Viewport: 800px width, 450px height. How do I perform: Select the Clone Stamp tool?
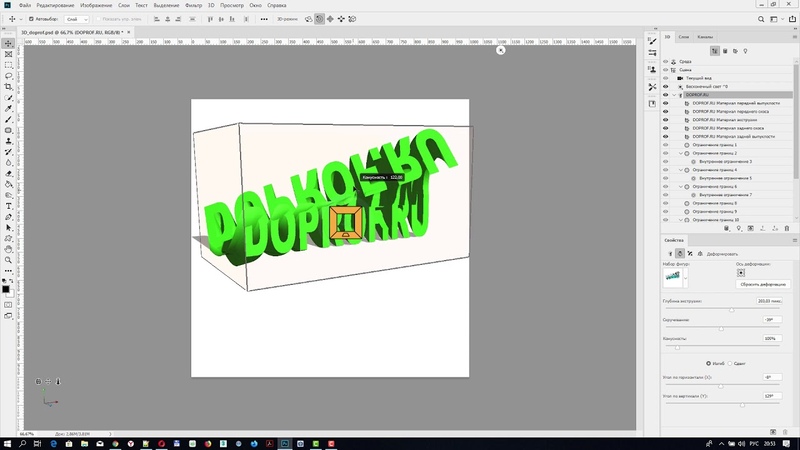(8, 141)
